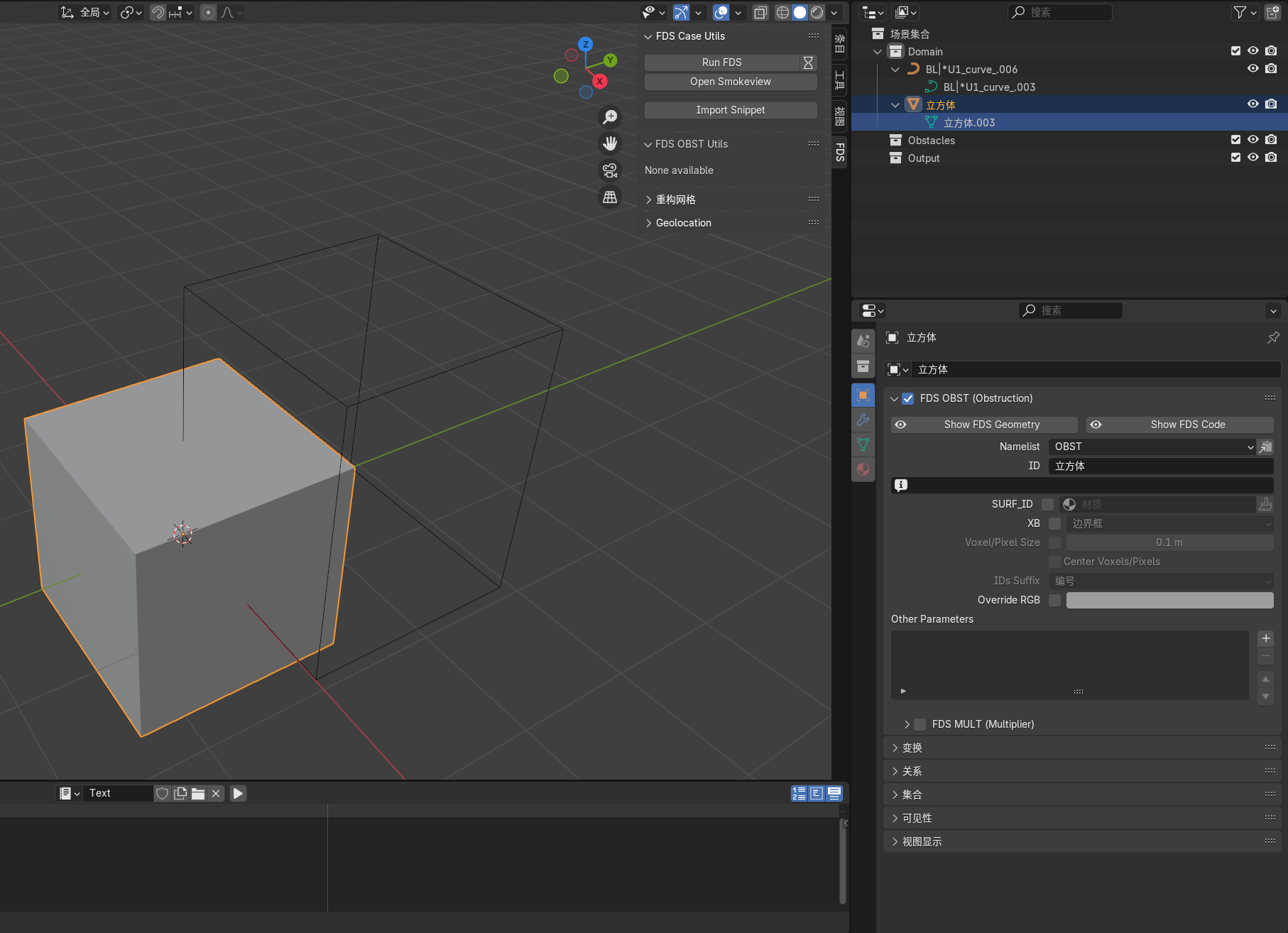Screen dimensions: 1288x933
Task: Click the camera view icon in viewport
Action: tap(610, 170)
